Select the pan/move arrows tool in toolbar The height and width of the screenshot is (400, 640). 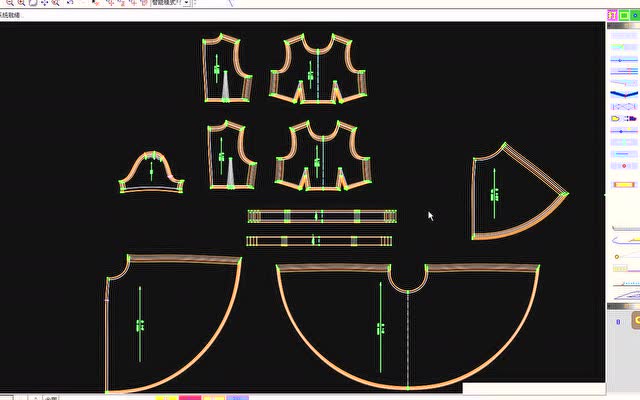click(44, 4)
